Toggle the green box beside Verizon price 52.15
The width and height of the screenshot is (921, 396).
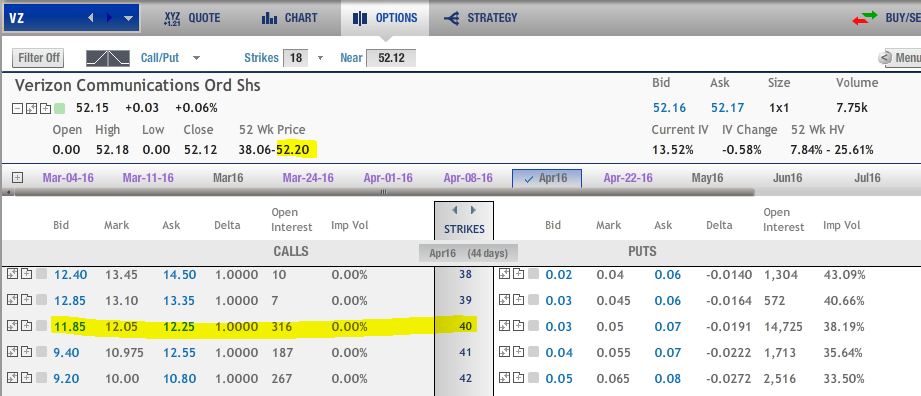pos(60,109)
